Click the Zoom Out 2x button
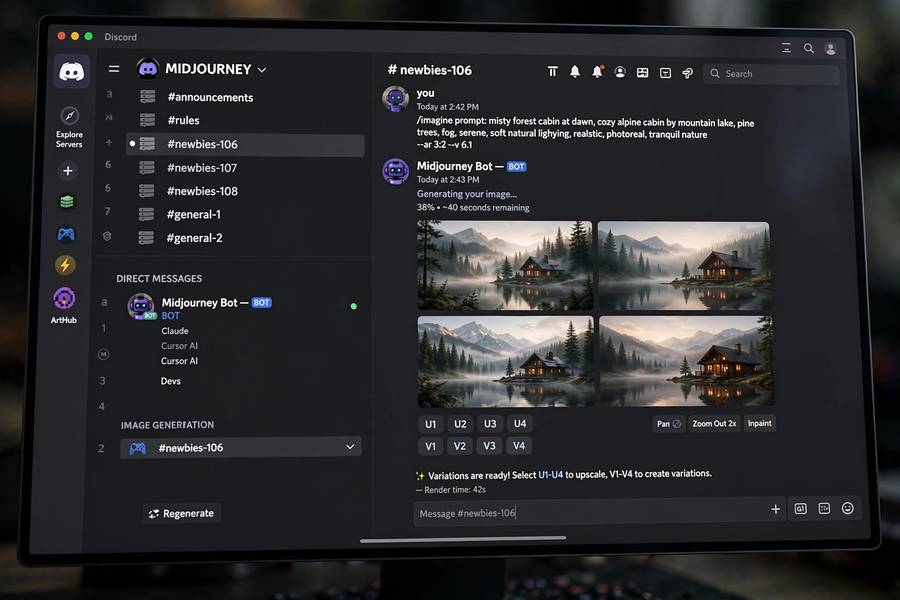The image size is (900, 600). pyautogui.click(x=714, y=424)
